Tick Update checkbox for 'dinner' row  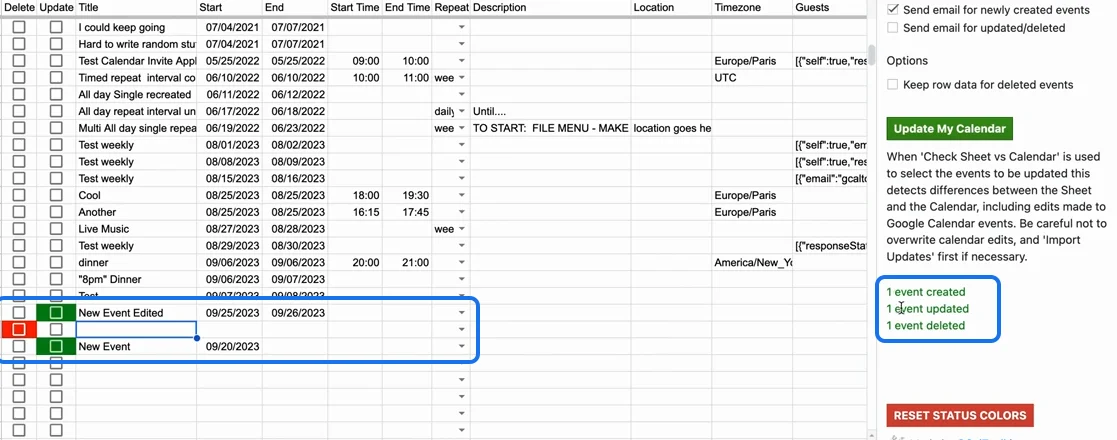click(56, 263)
